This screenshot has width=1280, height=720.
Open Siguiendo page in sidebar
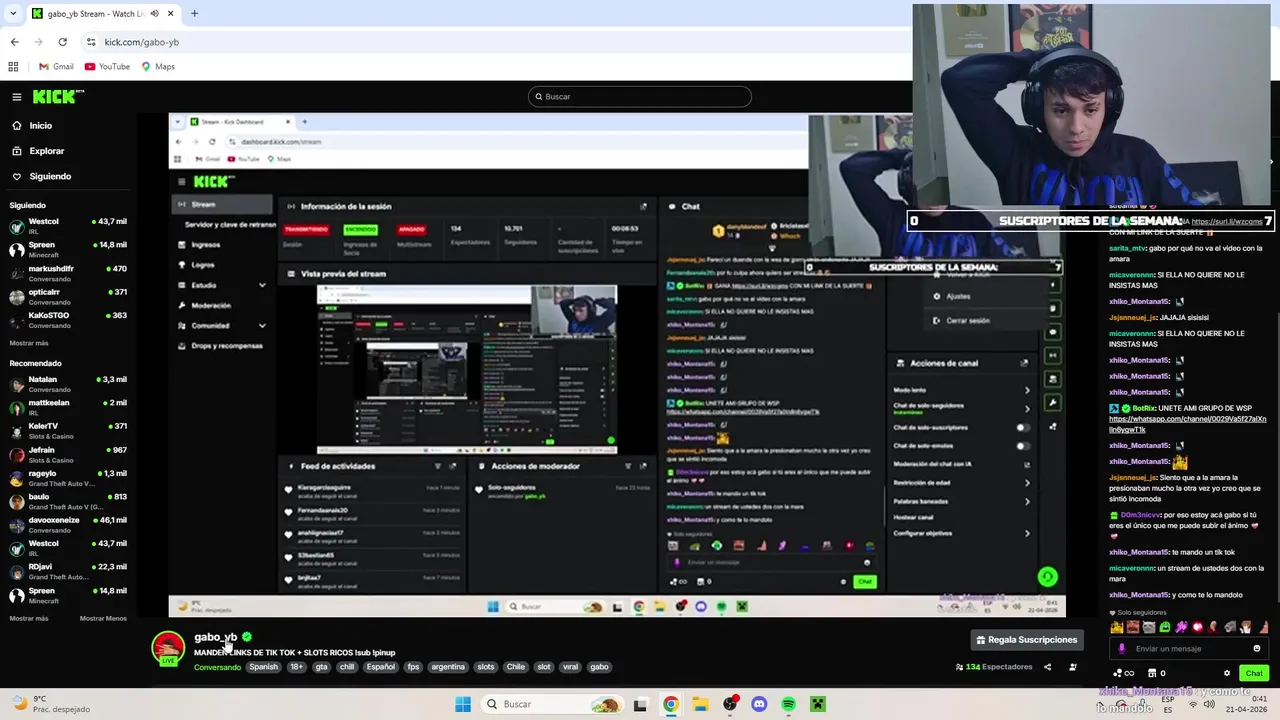point(50,177)
